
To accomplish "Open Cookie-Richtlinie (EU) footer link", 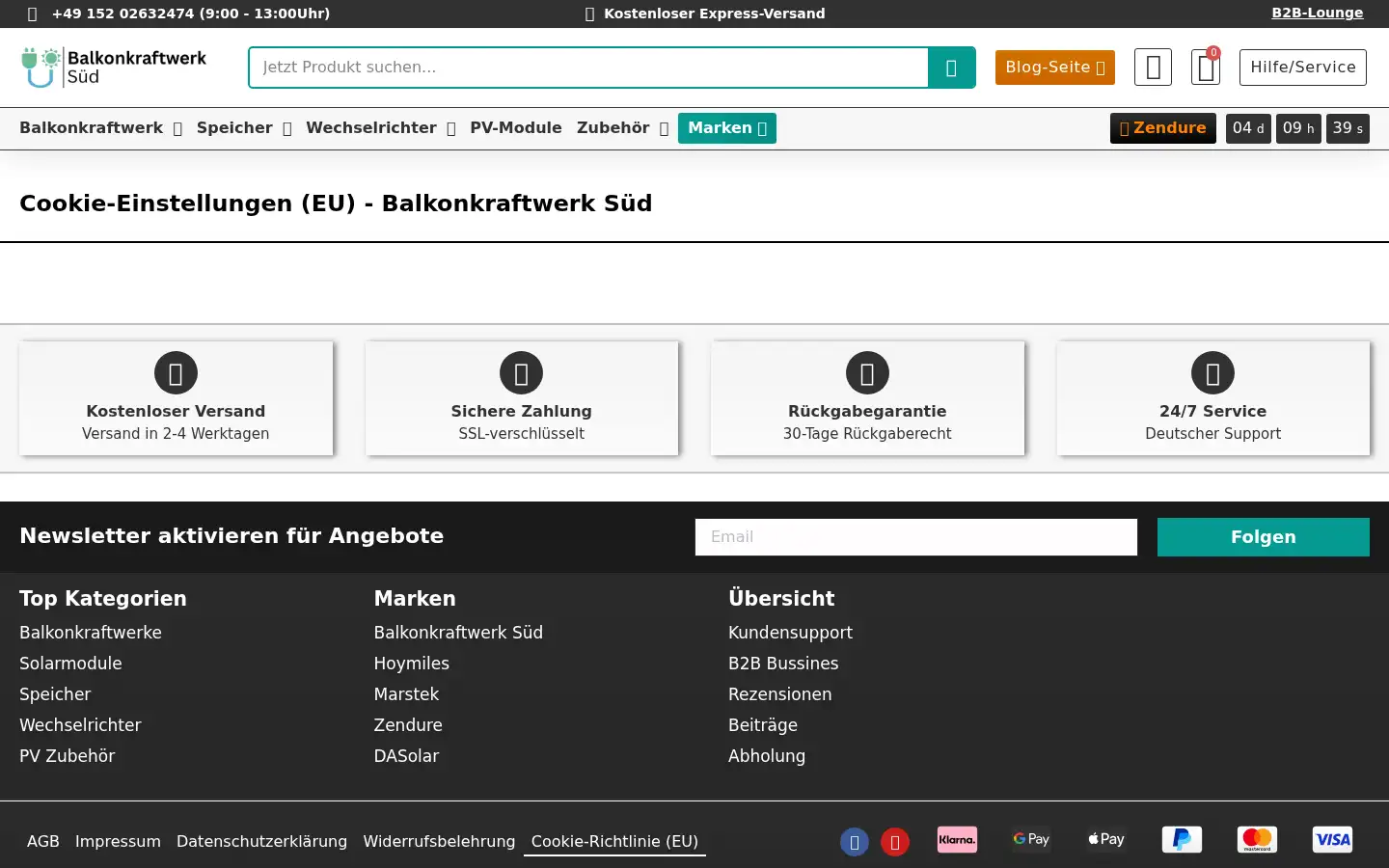I will (614, 841).
